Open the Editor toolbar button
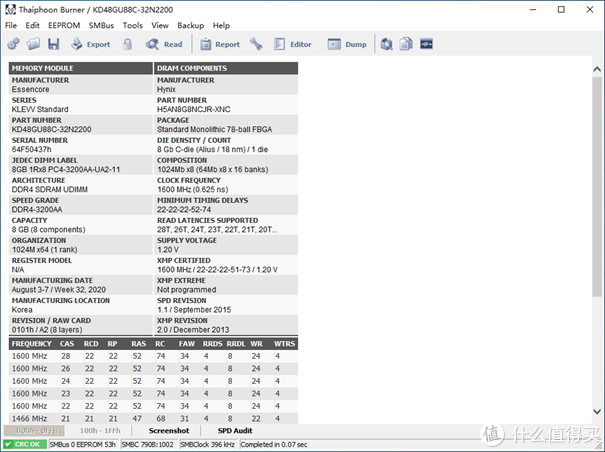This screenshot has width=605, height=452. [x=292, y=44]
